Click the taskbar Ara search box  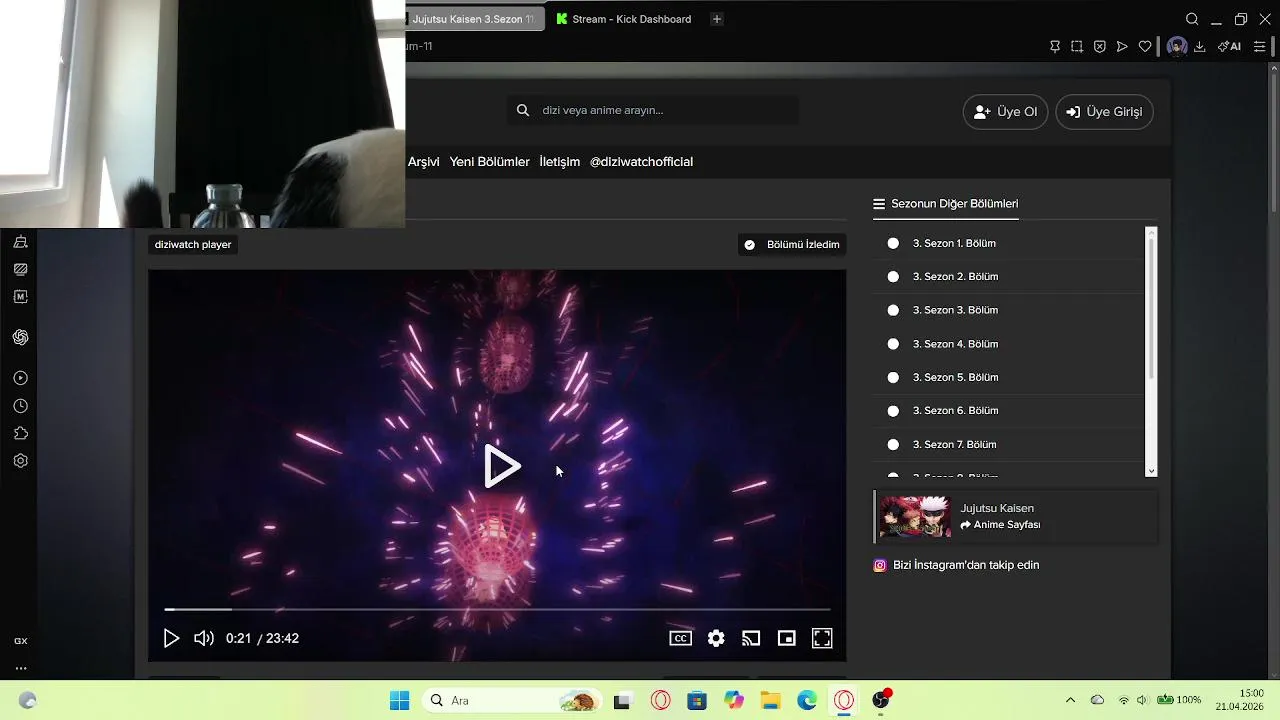511,700
